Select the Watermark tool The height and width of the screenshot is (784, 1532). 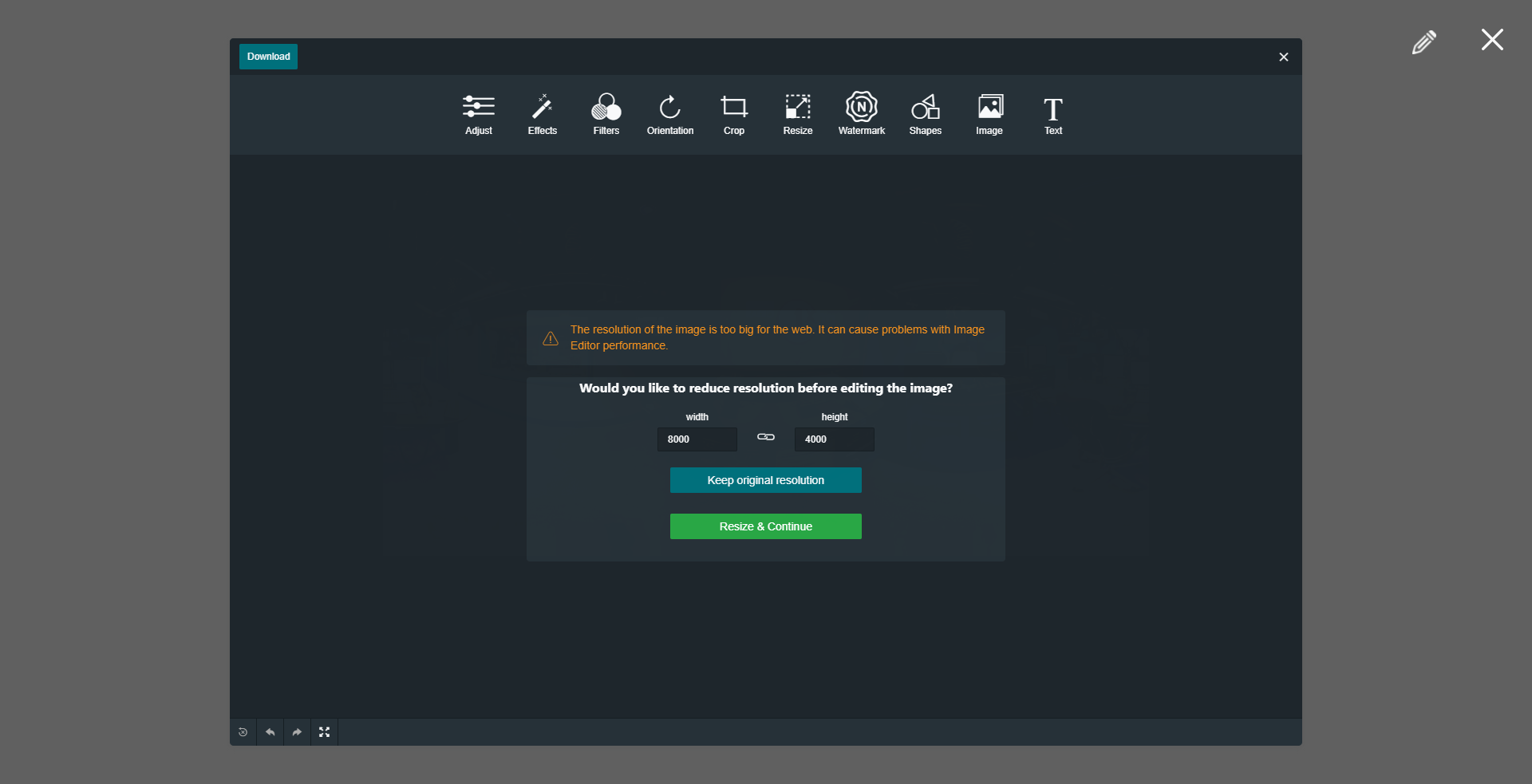(x=861, y=114)
